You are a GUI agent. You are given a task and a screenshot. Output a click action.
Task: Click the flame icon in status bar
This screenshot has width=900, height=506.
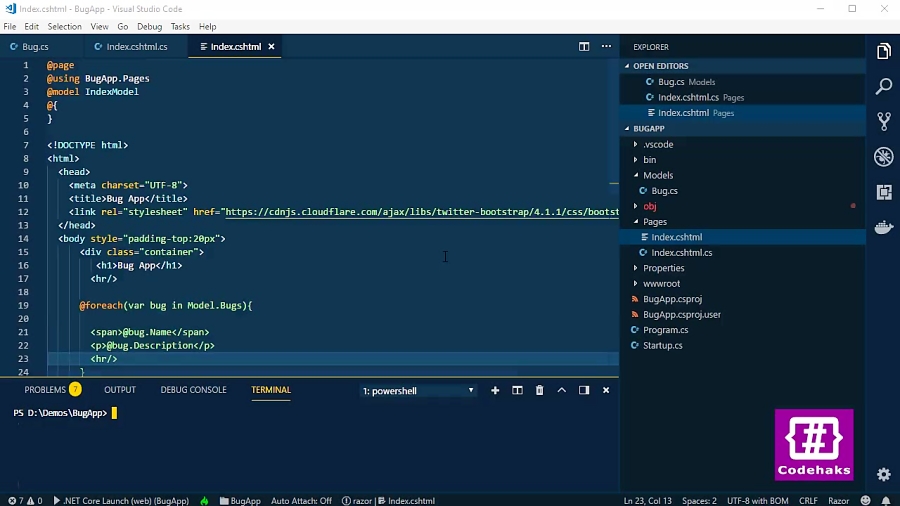coord(204,500)
